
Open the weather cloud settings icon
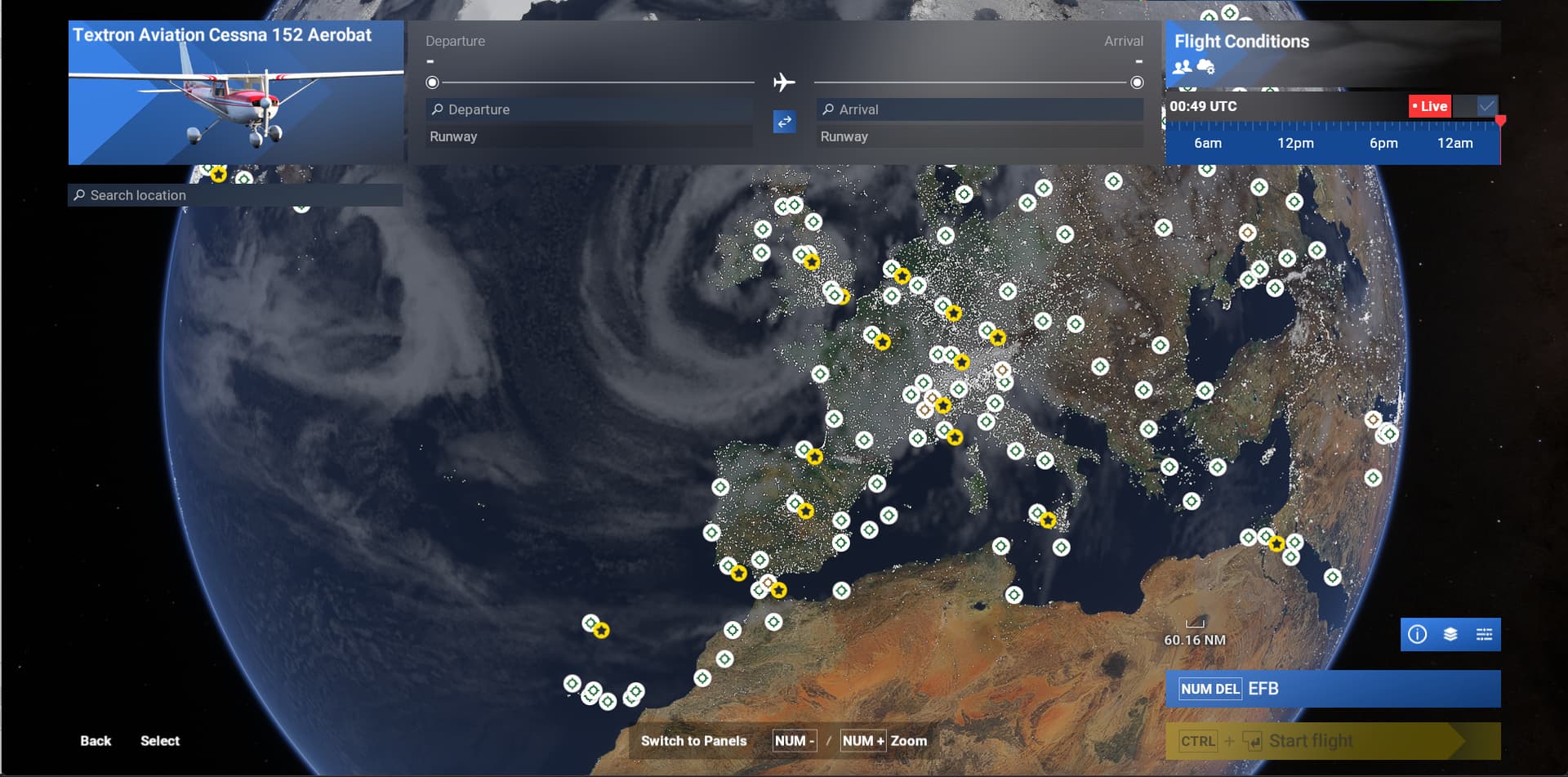(1205, 67)
